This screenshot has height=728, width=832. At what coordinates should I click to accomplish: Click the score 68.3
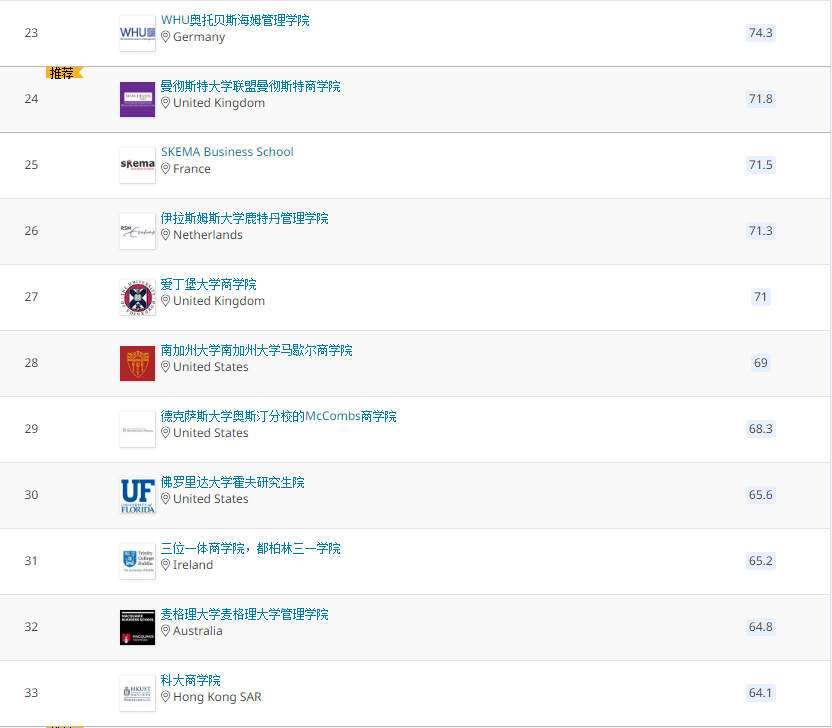[760, 429]
